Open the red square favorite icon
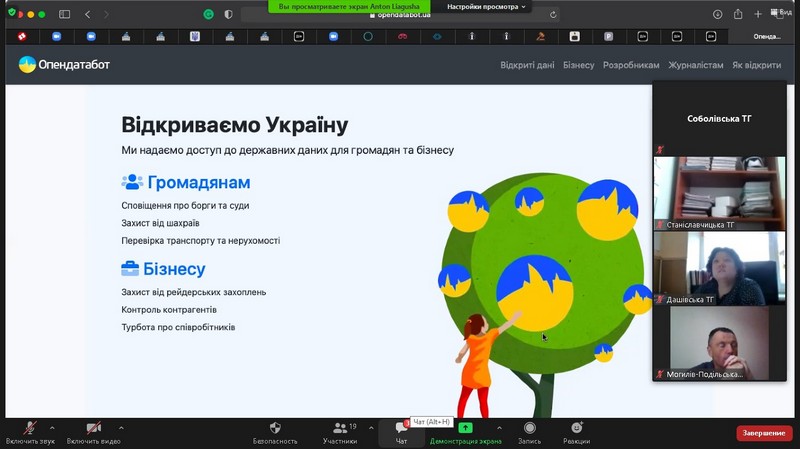 pos(22,36)
